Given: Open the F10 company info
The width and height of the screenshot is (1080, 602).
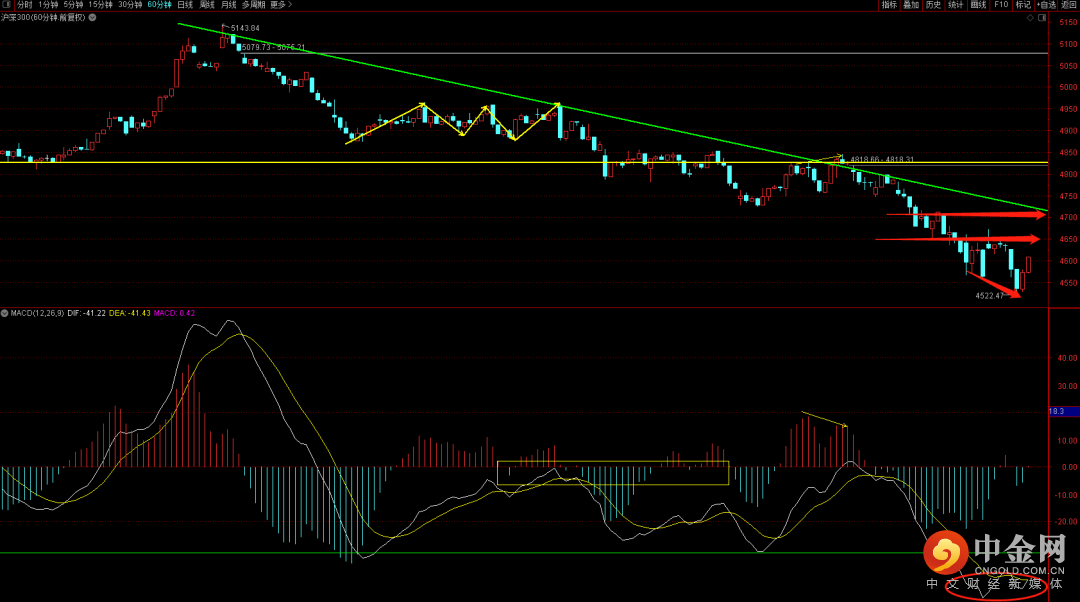Looking at the screenshot, I should click(1001, 5).
